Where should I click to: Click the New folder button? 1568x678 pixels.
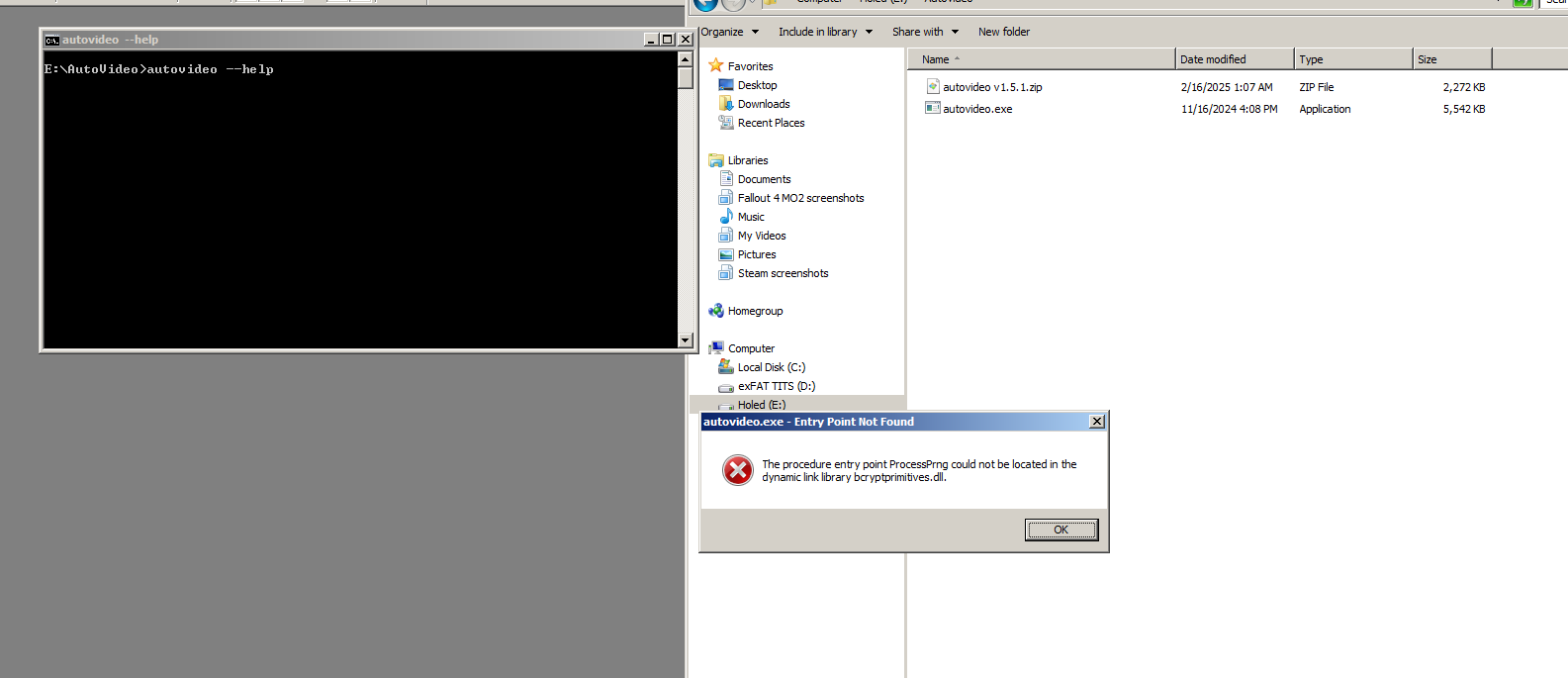click(x=1004, y=32)
